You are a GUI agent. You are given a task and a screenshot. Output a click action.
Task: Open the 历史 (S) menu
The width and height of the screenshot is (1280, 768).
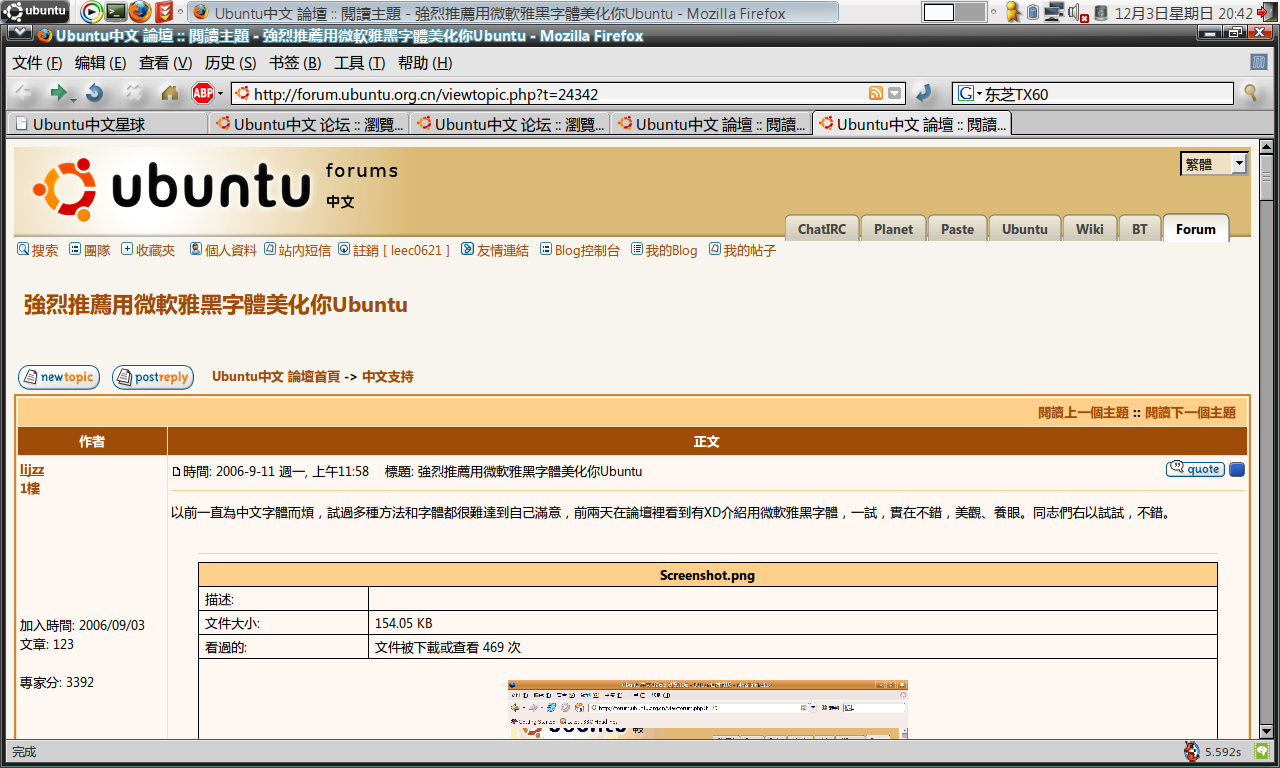(x=230, y=63)
